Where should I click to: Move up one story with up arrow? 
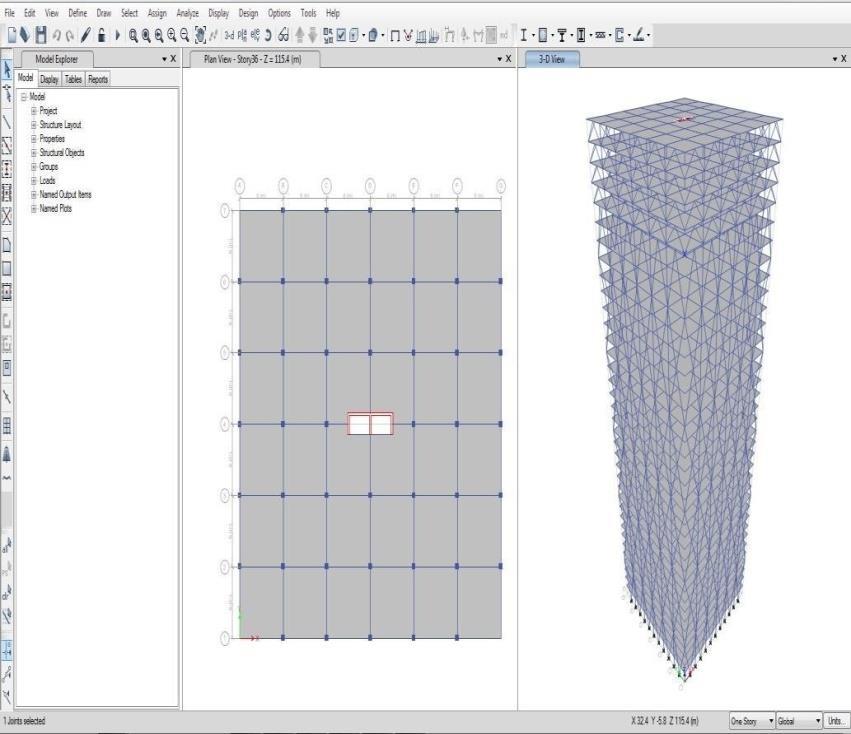click(300, 35)
